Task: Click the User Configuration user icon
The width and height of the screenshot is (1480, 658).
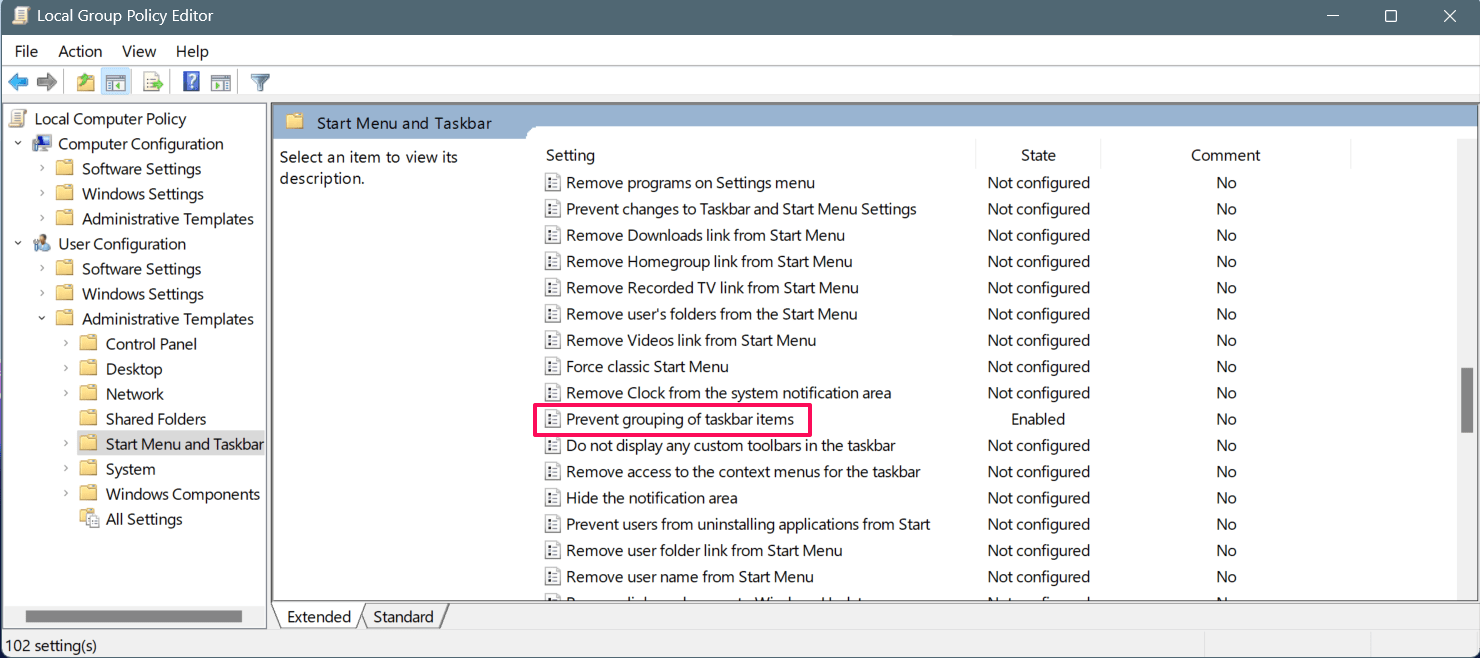Action: point(42,244)
